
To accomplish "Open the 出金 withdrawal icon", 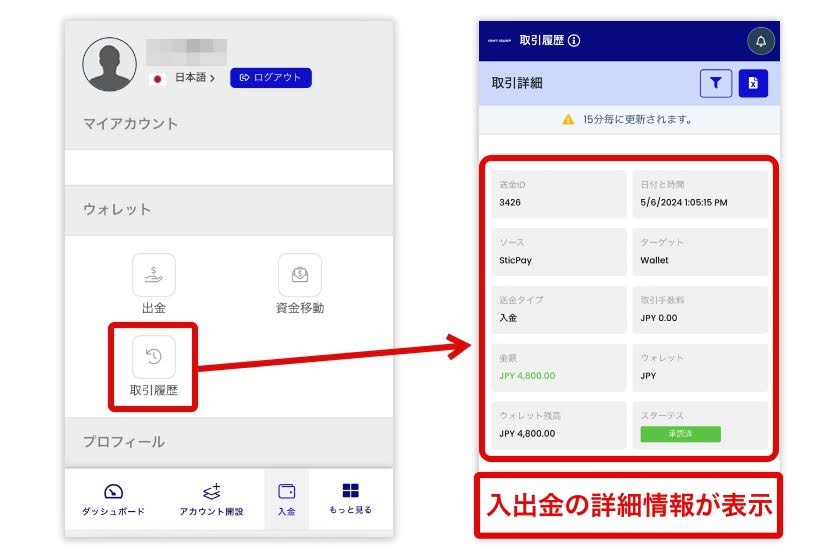I will click(x=154, y=275).
